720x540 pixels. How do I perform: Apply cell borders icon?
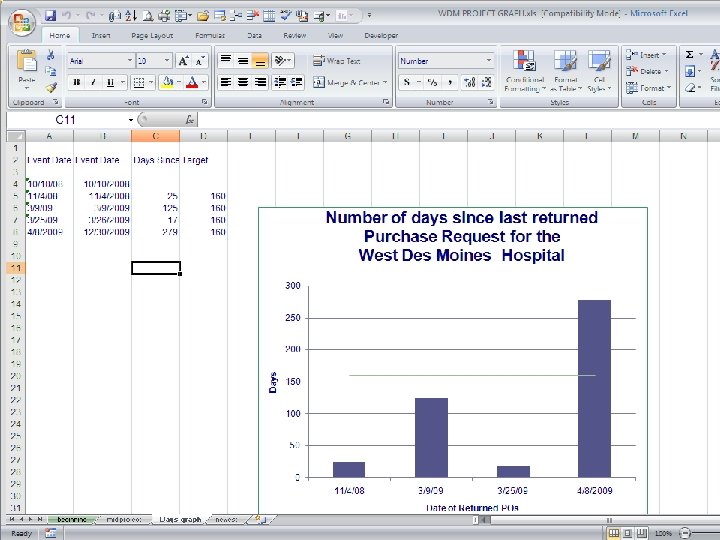click(139, 82)
